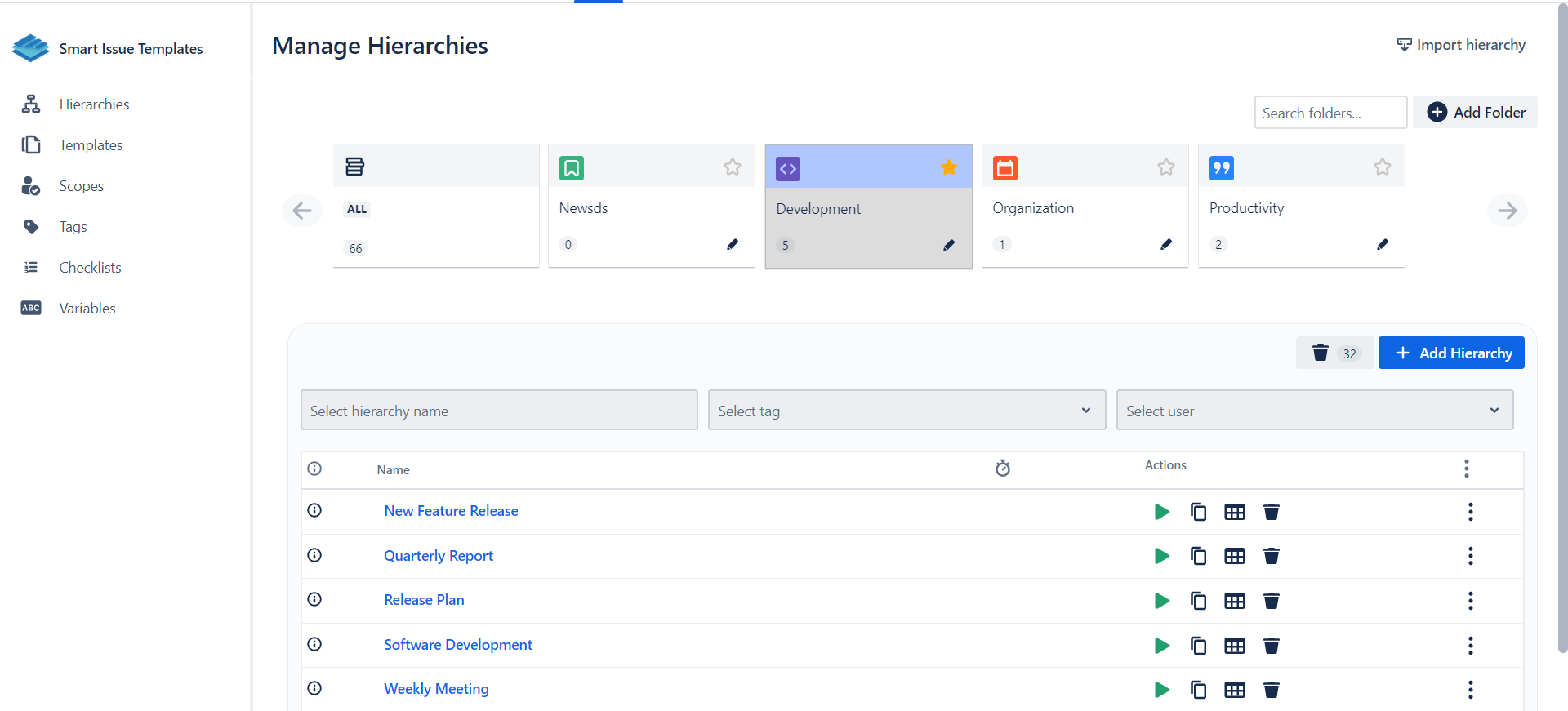Favorite the Newsds folder with star

pos(732,167)
